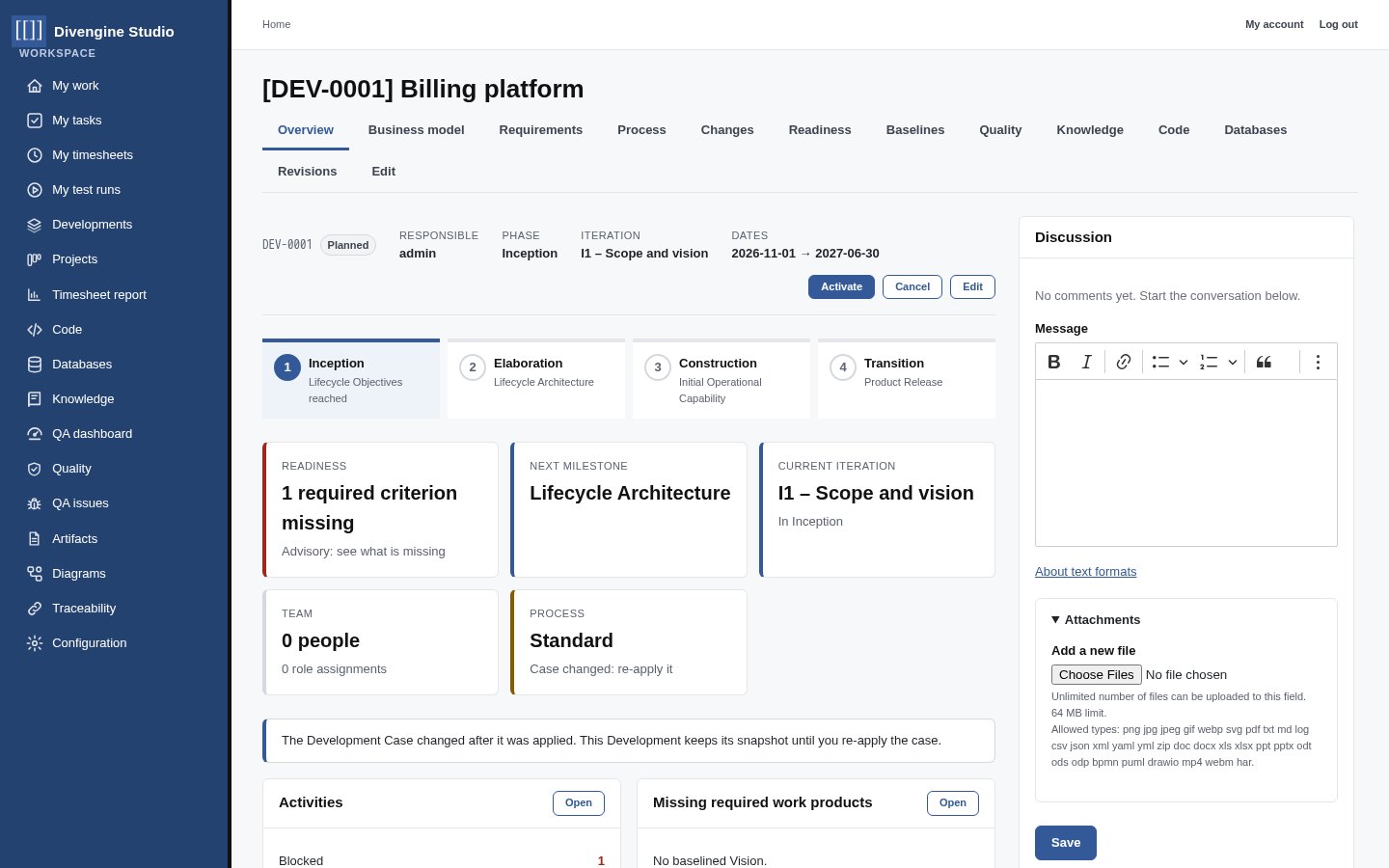Open the numbered list style dropdown arrow
Screen dimensions: 1389x868
(1233, 362)
